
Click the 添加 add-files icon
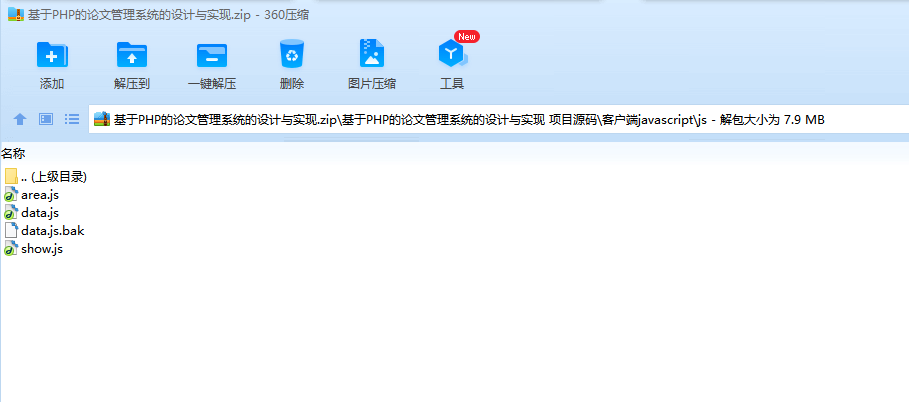(x=52, y=55)
